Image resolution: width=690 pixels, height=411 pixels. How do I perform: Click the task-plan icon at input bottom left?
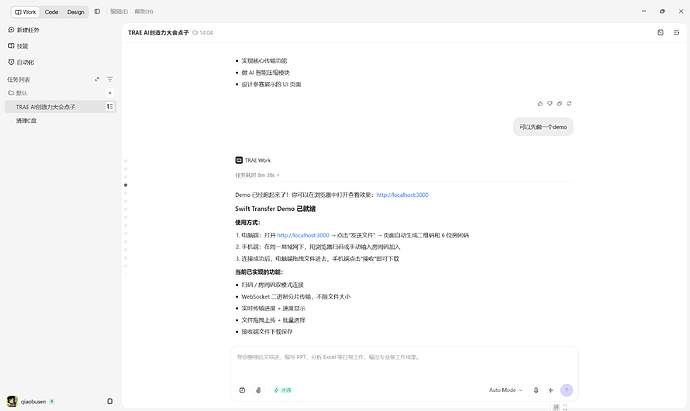[242, 390]
